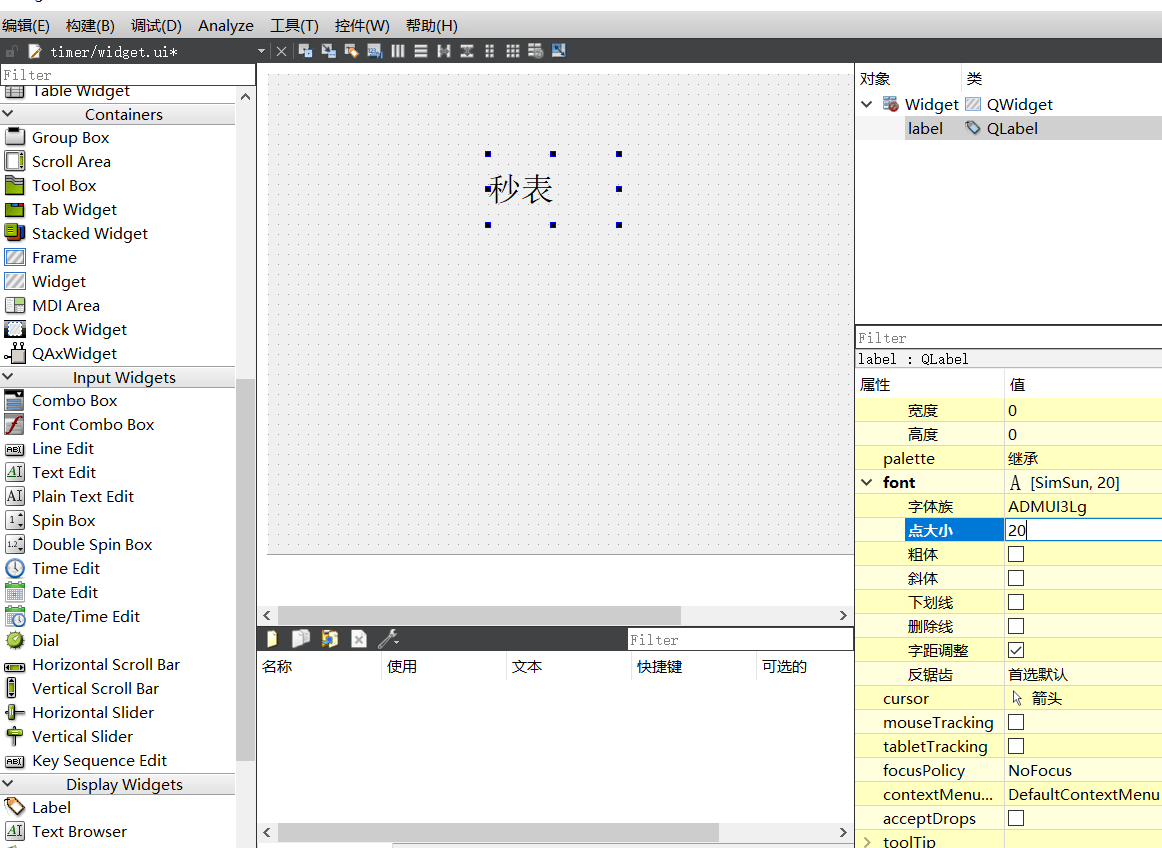
Task: Open the timer/widget.ui document dropdown
Action: coord(261,51)
